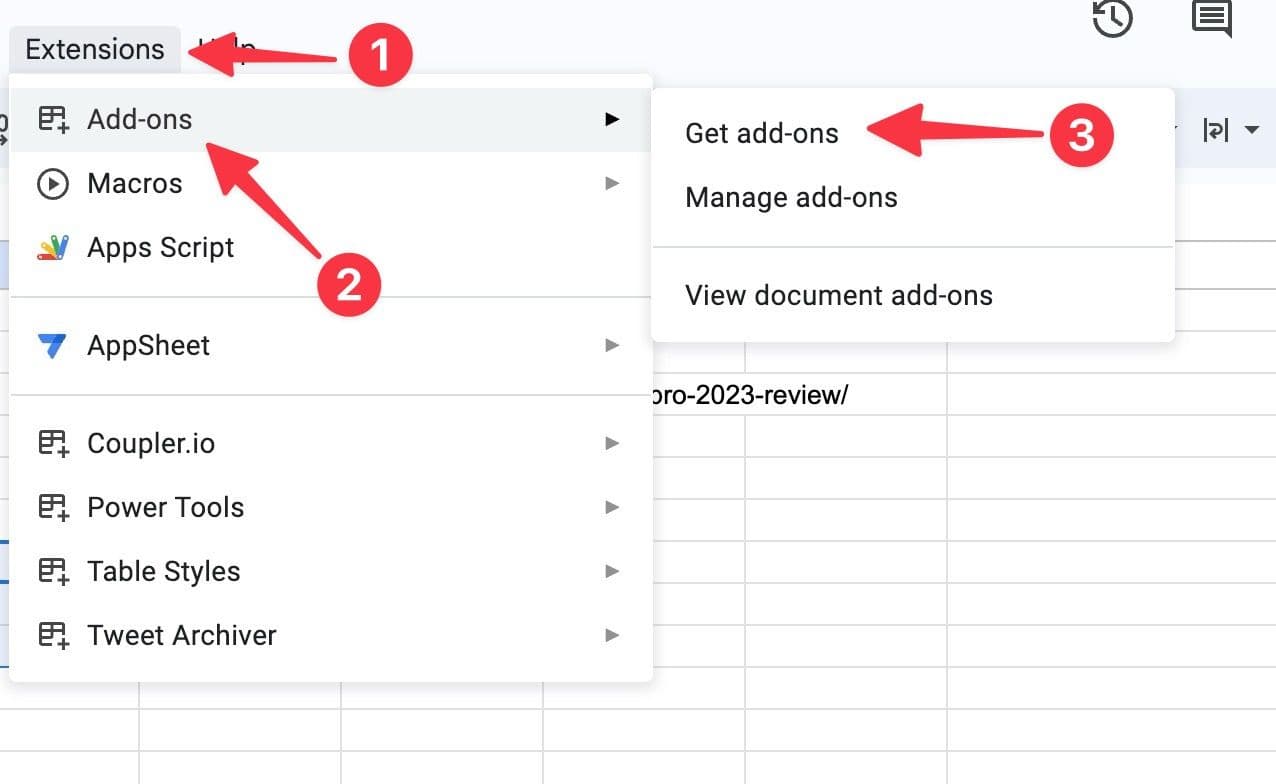Click the Macros play circle icon
This screenshot has width=1276, height=784.
(x=52, y=184)
